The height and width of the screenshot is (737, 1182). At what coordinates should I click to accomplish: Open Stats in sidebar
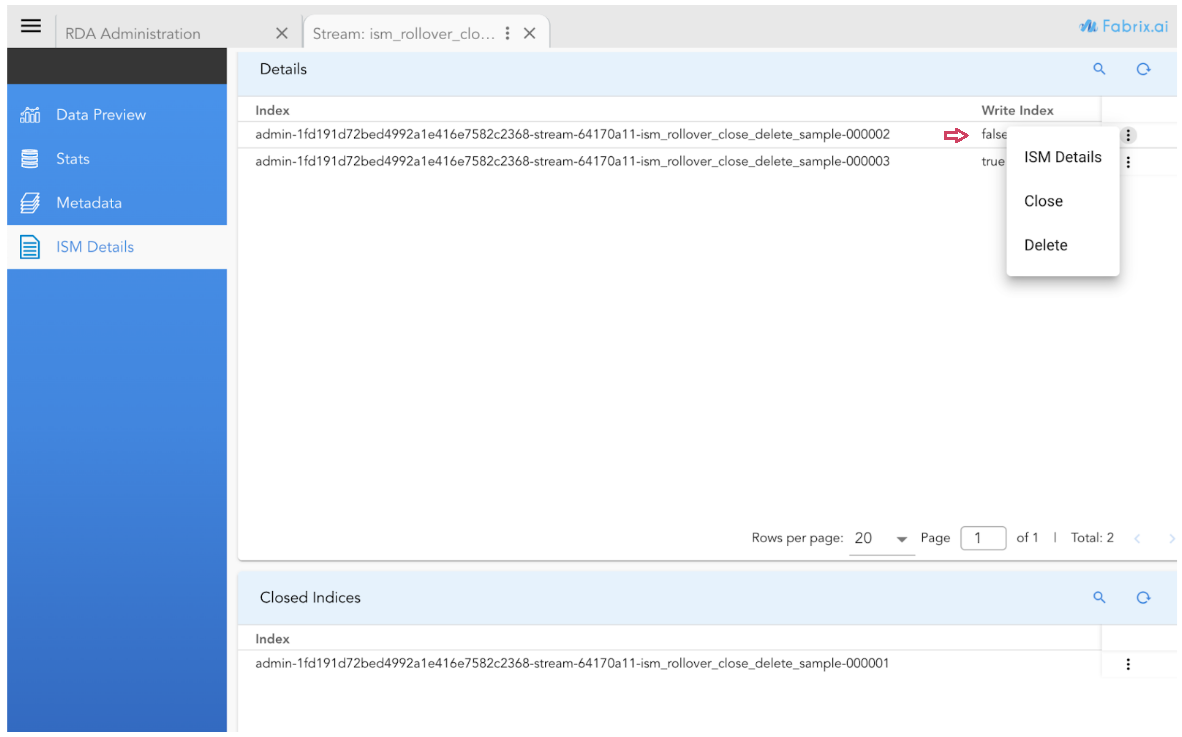[x=72, y=159]
